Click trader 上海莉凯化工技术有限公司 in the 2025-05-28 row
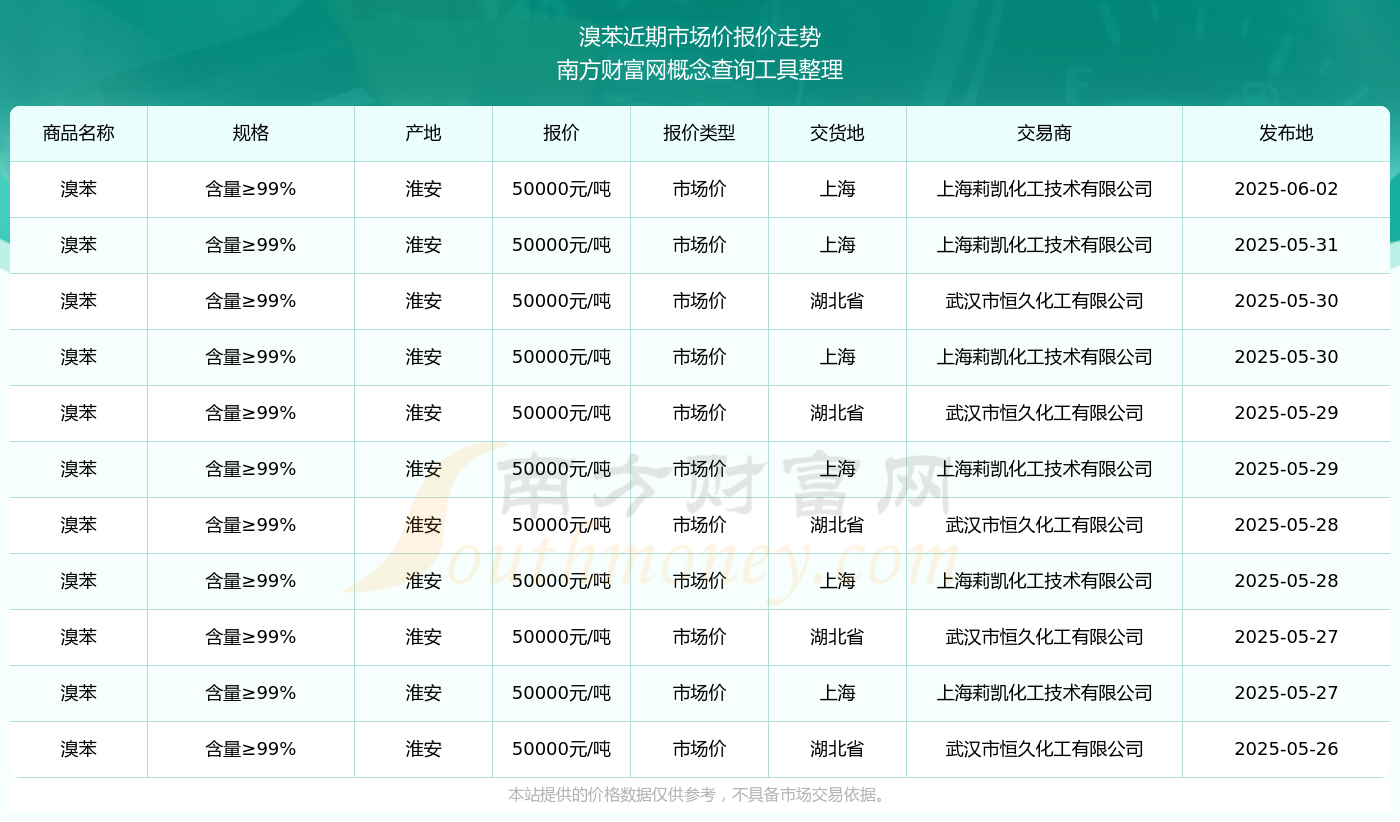 [1045, 581]
